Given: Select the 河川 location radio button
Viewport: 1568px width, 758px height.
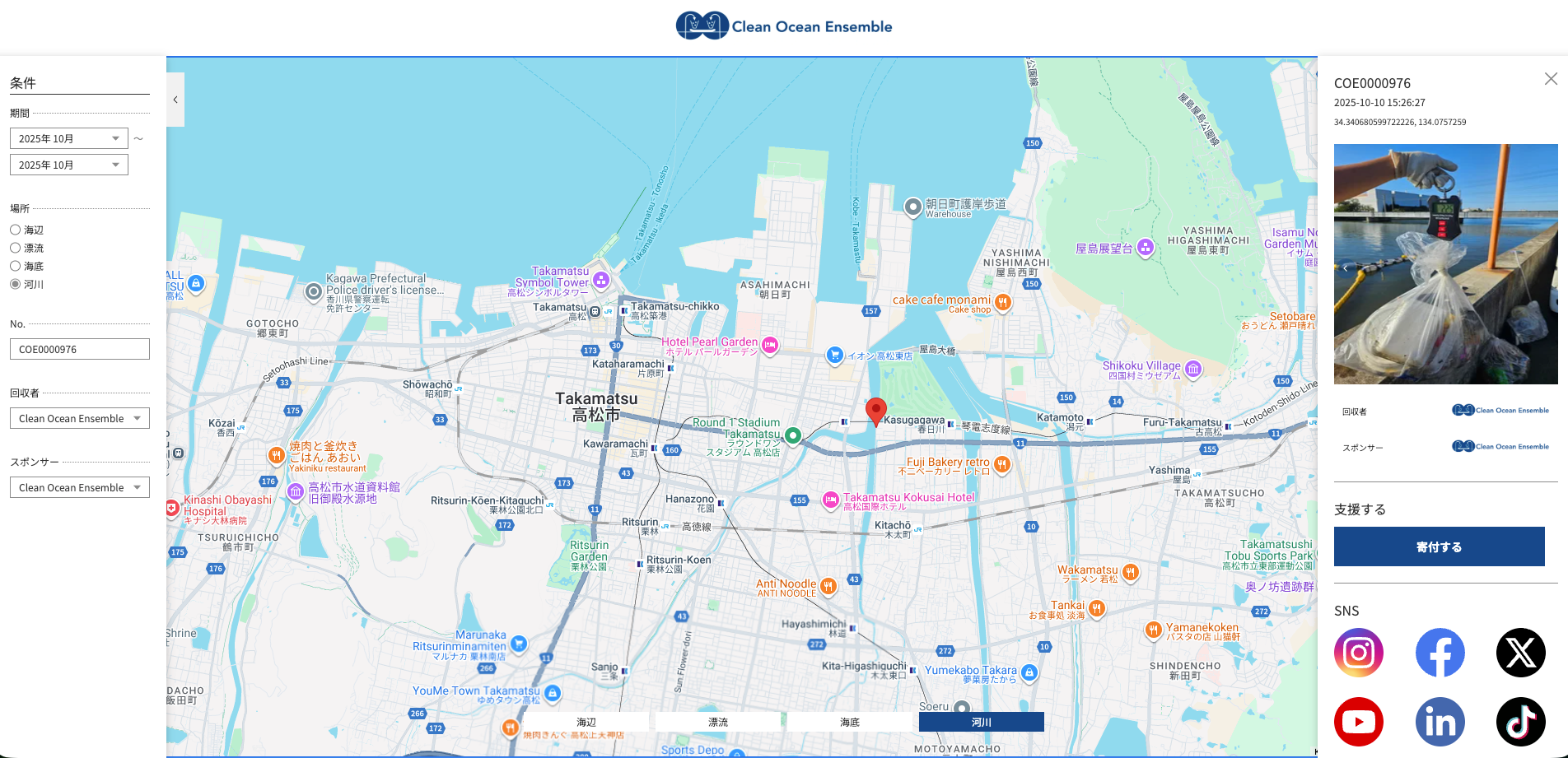Looking at the screenshot, I should pos(15,284).
